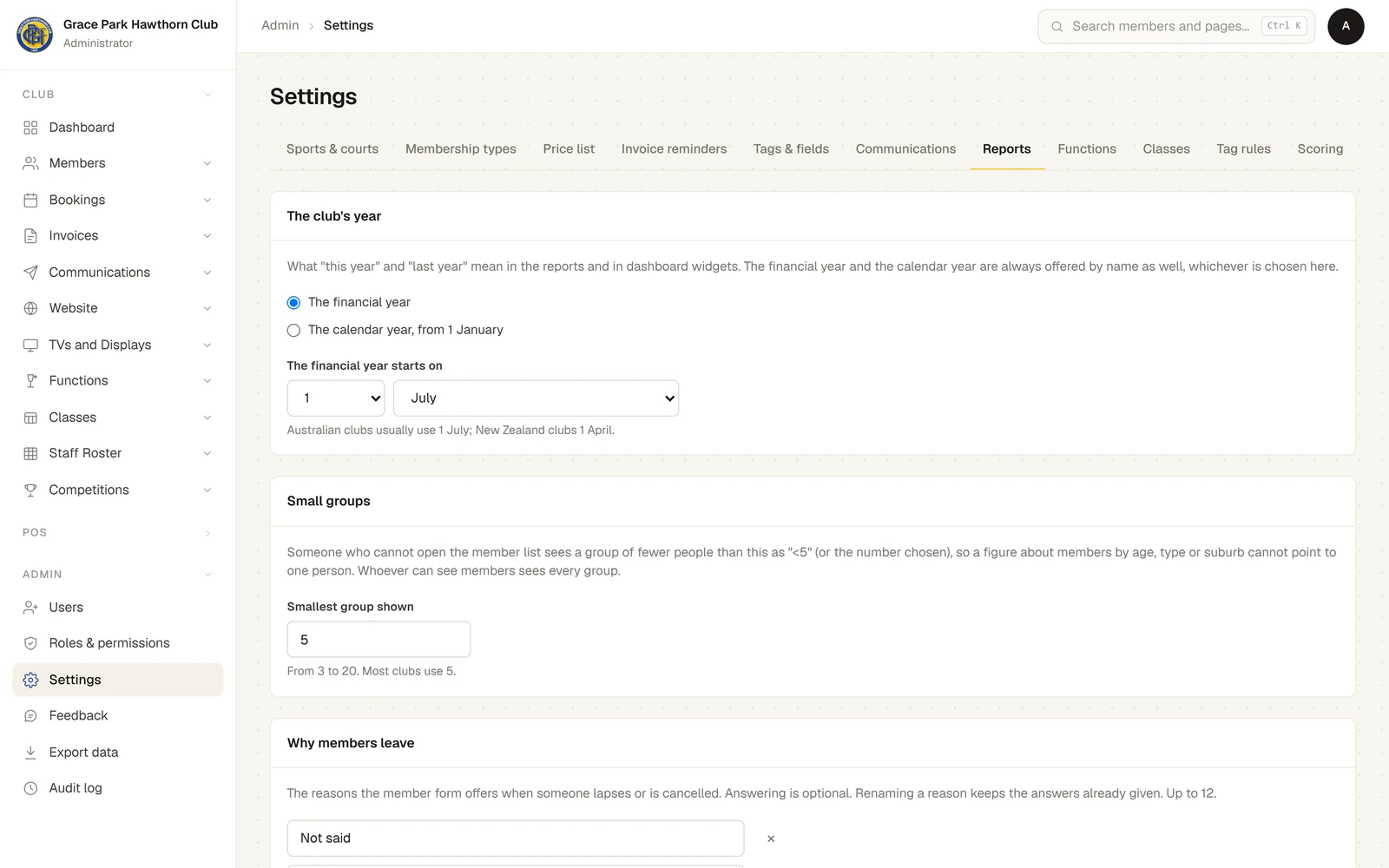Image resolution: width=1389 pixels, height=868 pixels.
Task: Click the 'Smallest group shown' number field
Action: click(379, 640)
